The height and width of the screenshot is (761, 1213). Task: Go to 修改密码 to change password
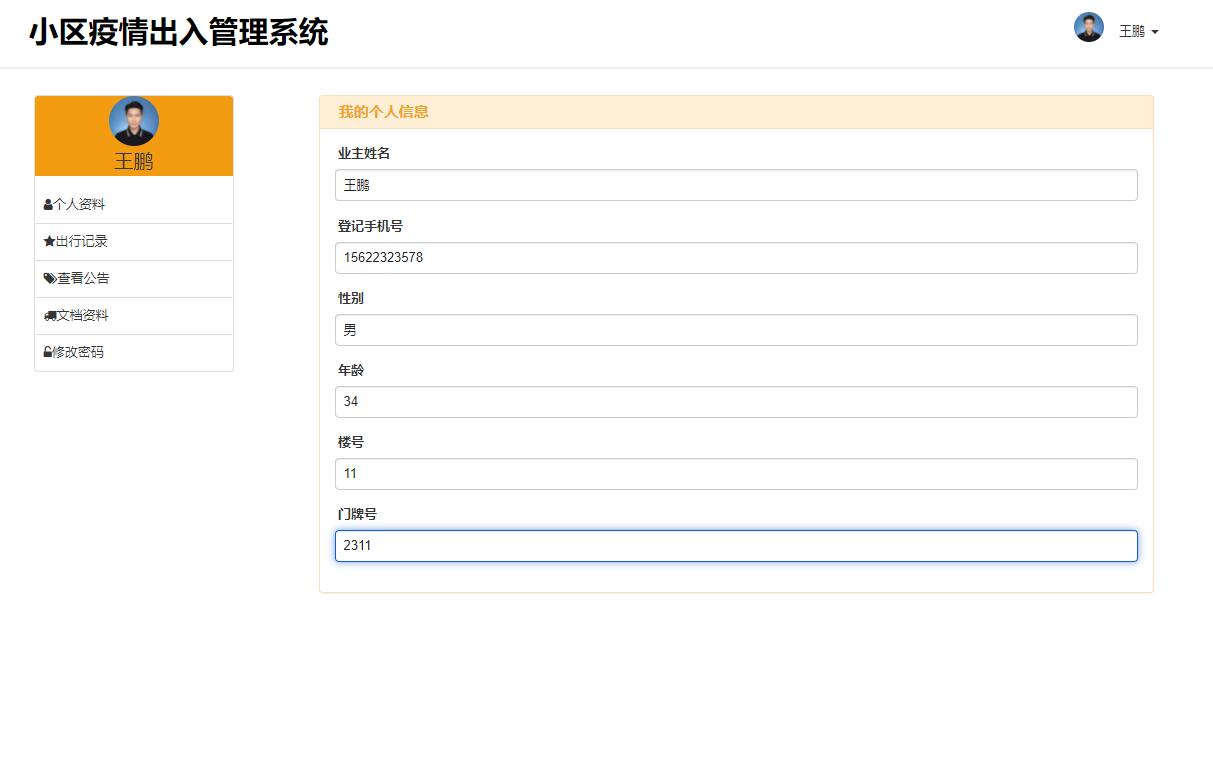(x=80, y=352)
